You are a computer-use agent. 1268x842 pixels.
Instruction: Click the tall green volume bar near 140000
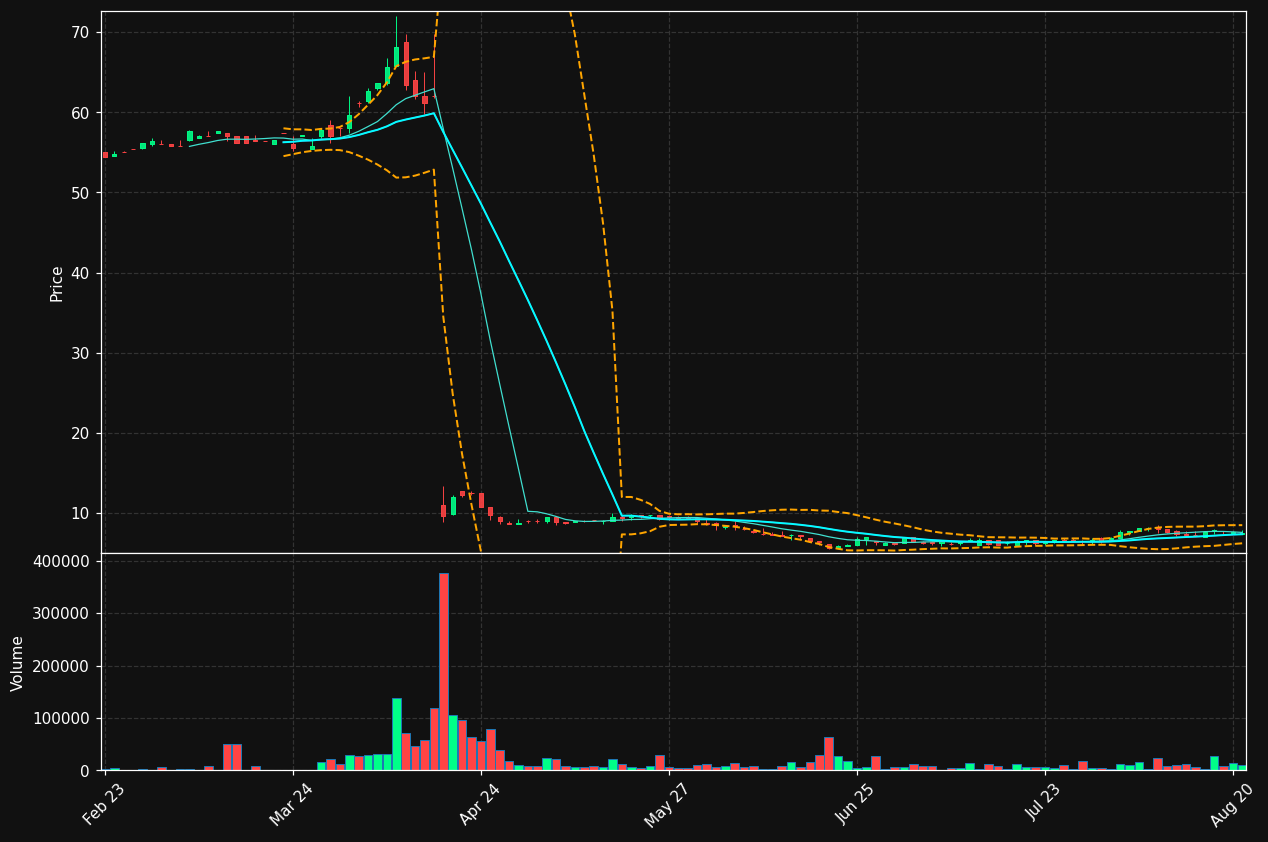(397, 734)
